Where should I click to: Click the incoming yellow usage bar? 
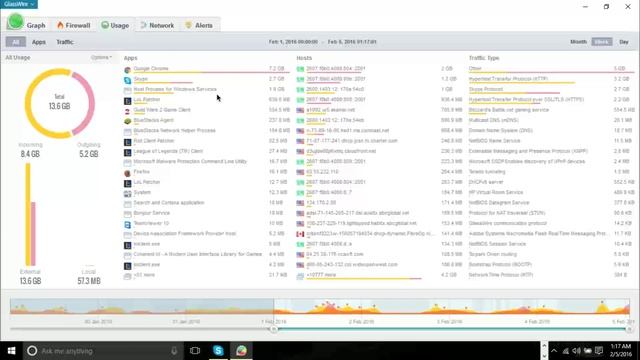point(28,214)
